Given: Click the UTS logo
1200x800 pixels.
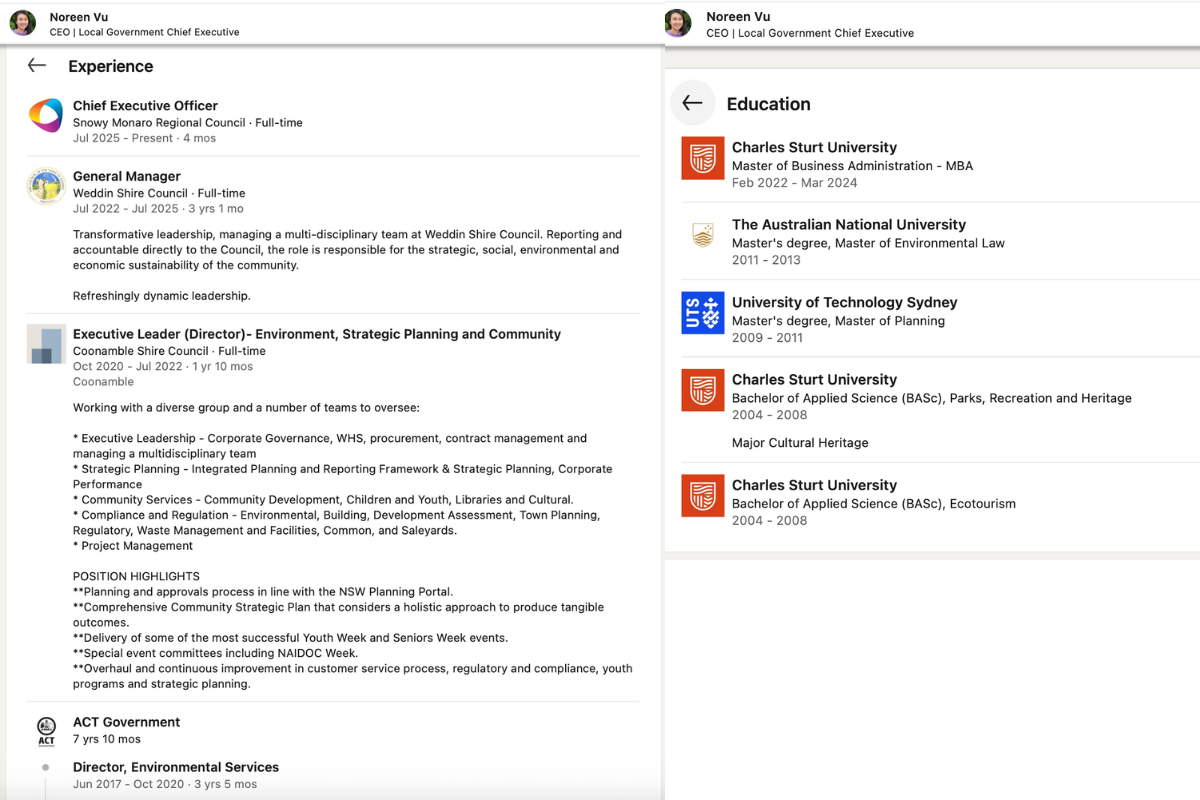Looking at the screenshot, I should click(702, 313).
